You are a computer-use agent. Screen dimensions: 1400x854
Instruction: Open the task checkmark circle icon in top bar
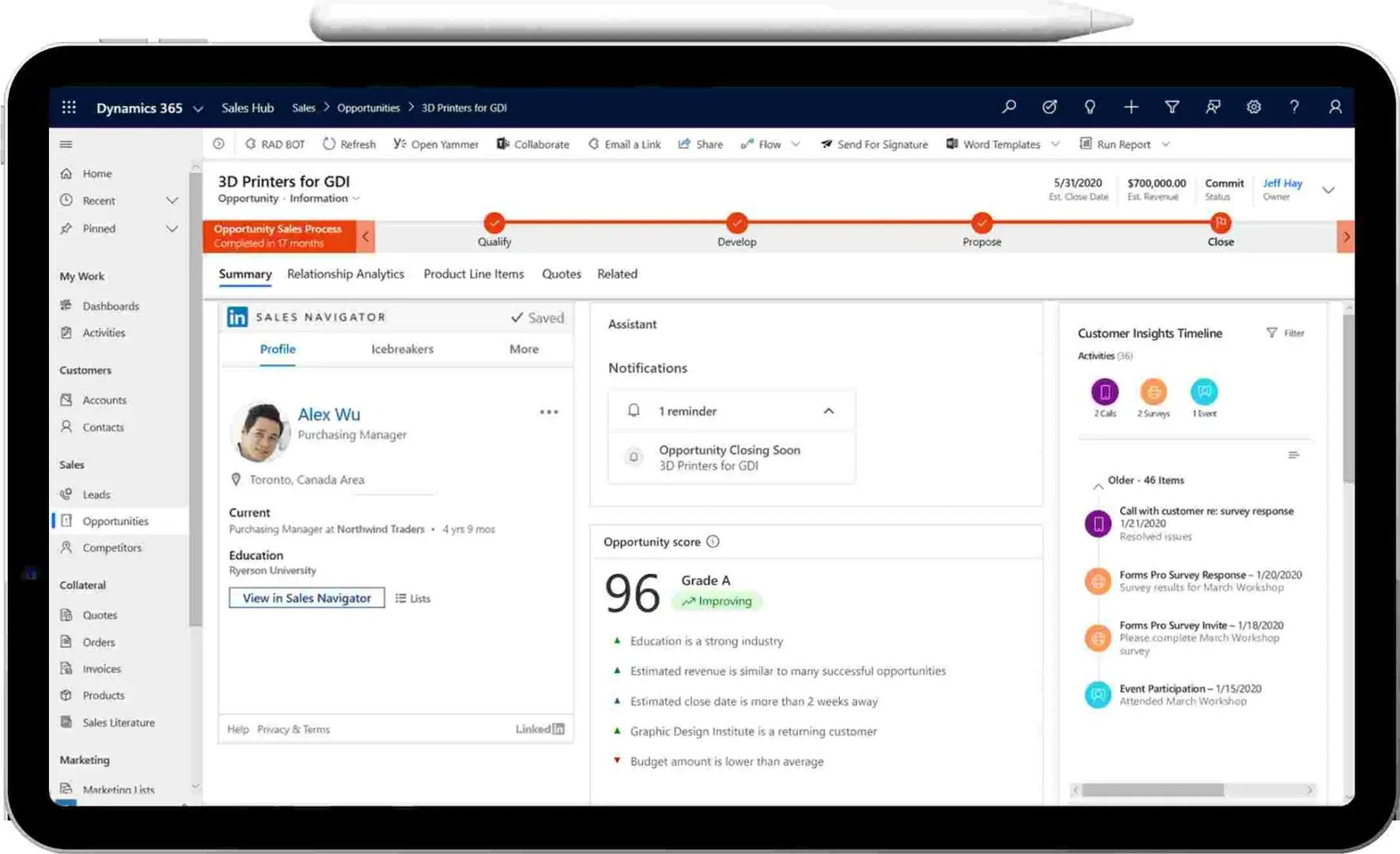point(1050,107)
